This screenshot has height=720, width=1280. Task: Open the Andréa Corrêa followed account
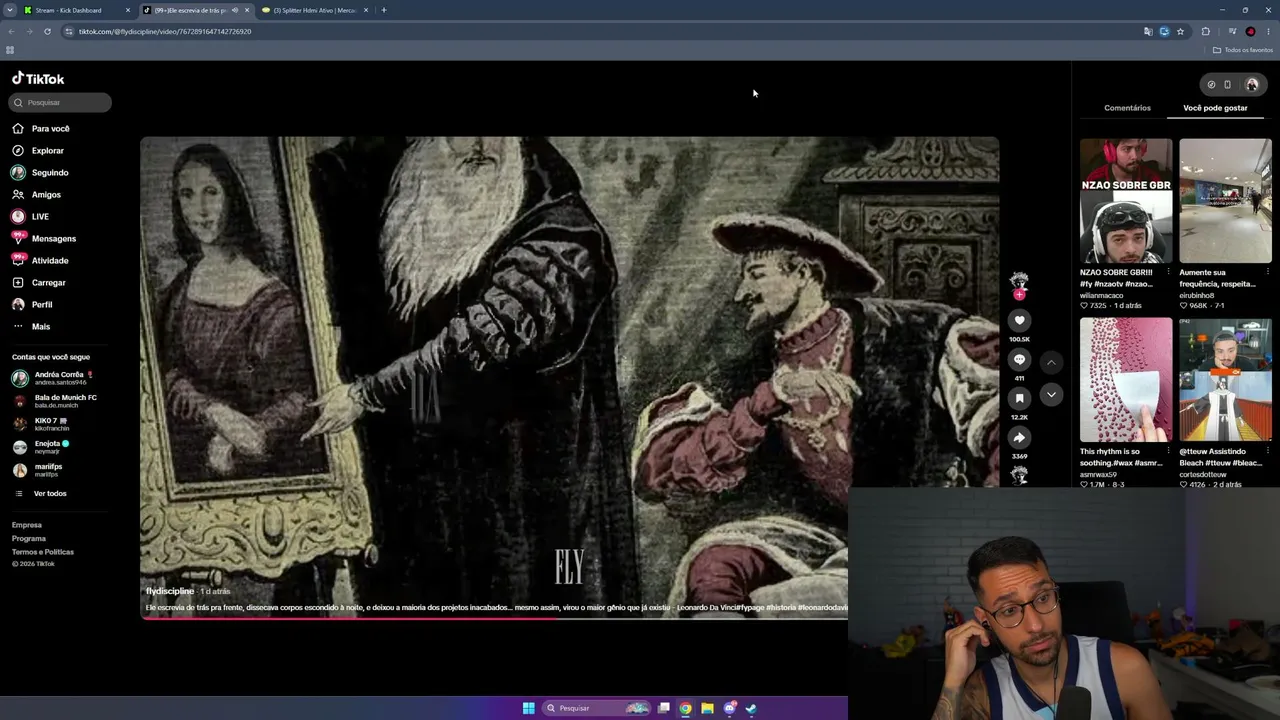(54, 378)
